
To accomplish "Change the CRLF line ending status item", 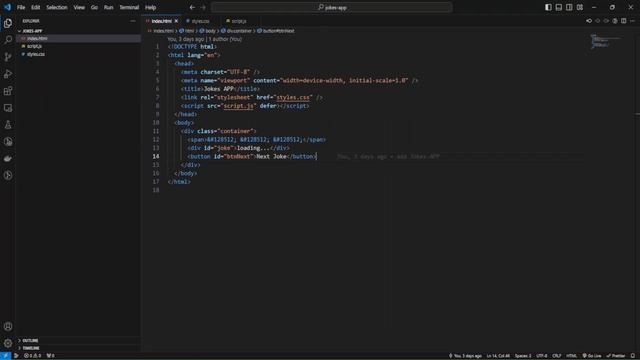I will click(x=557, y=356).
